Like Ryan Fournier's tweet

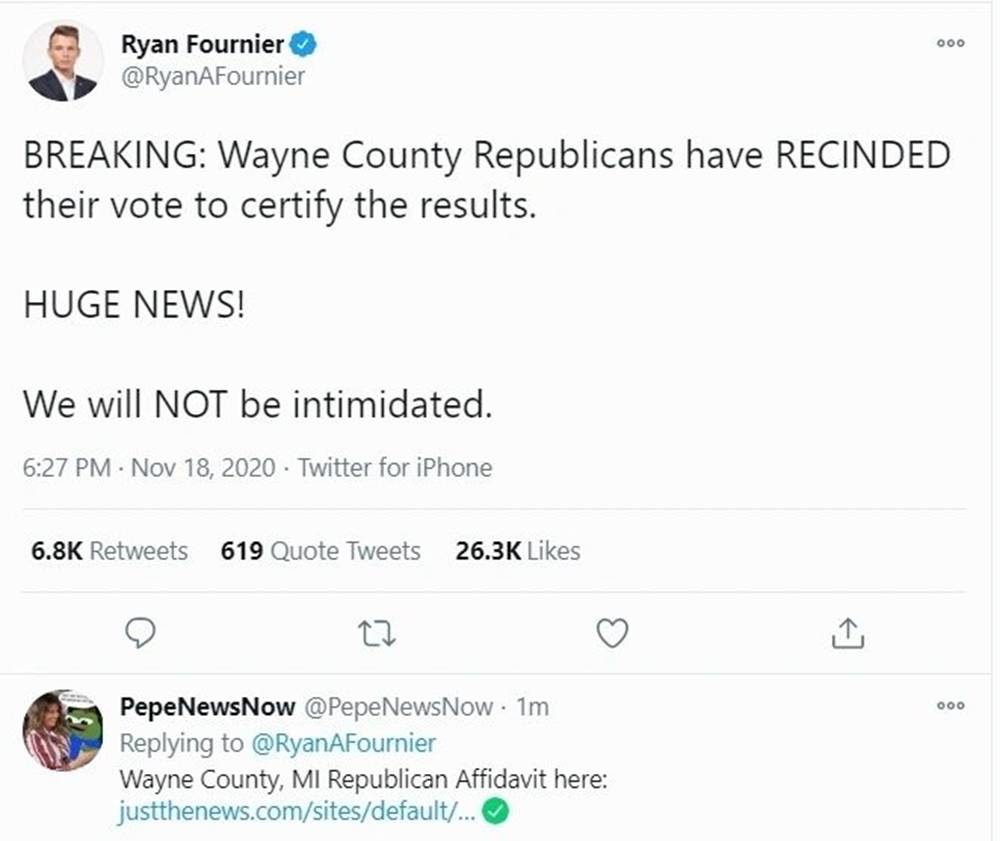[x=612, y=632]
